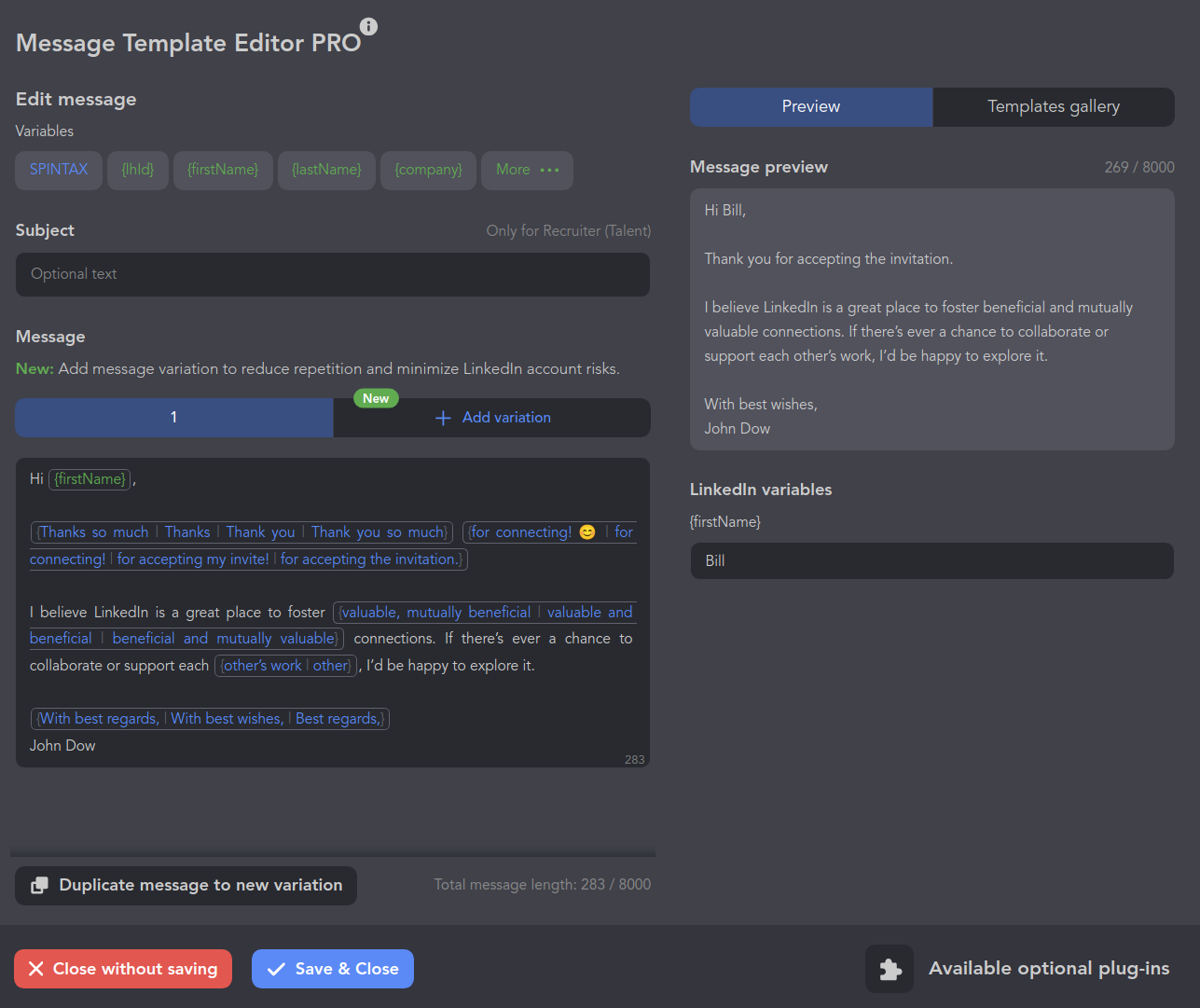The width and height of the screenshot is (1200, 1008).
Task: Open Available optional plug-ins
Action: 1048,969
